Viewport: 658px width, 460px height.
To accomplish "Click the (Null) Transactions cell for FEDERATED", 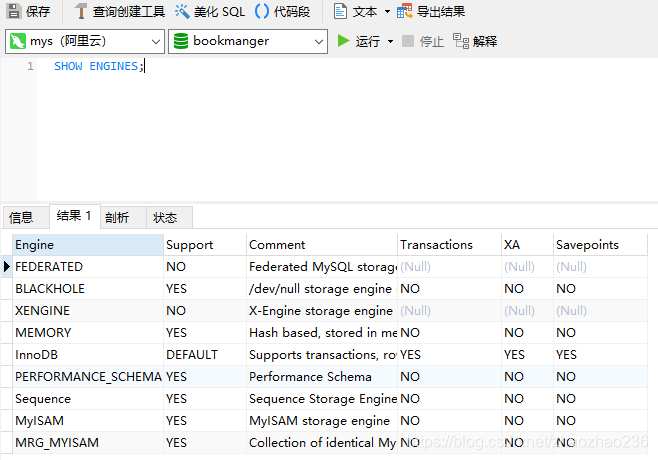I will tap(449, 267).
